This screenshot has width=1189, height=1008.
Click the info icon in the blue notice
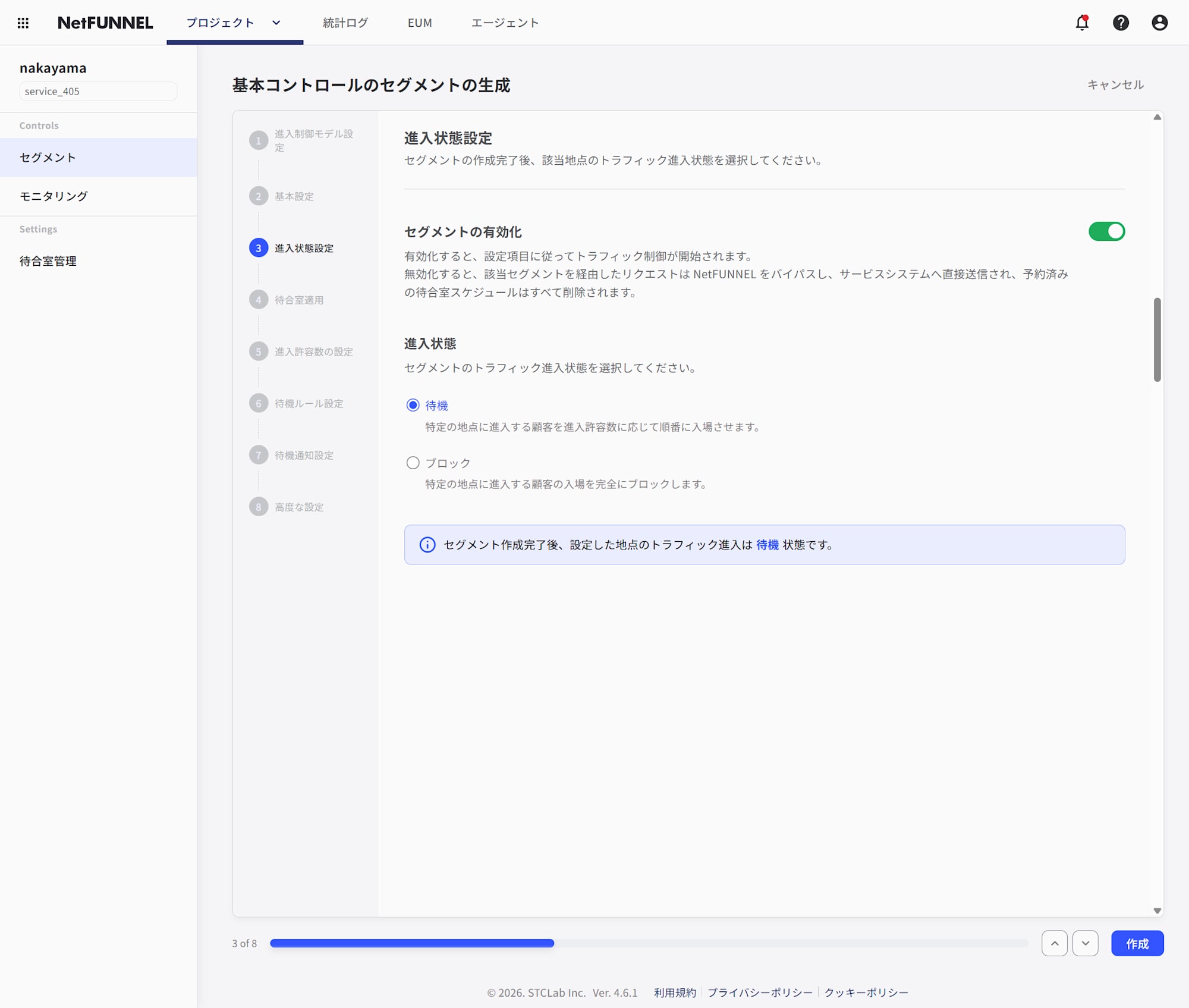[427, 545]
